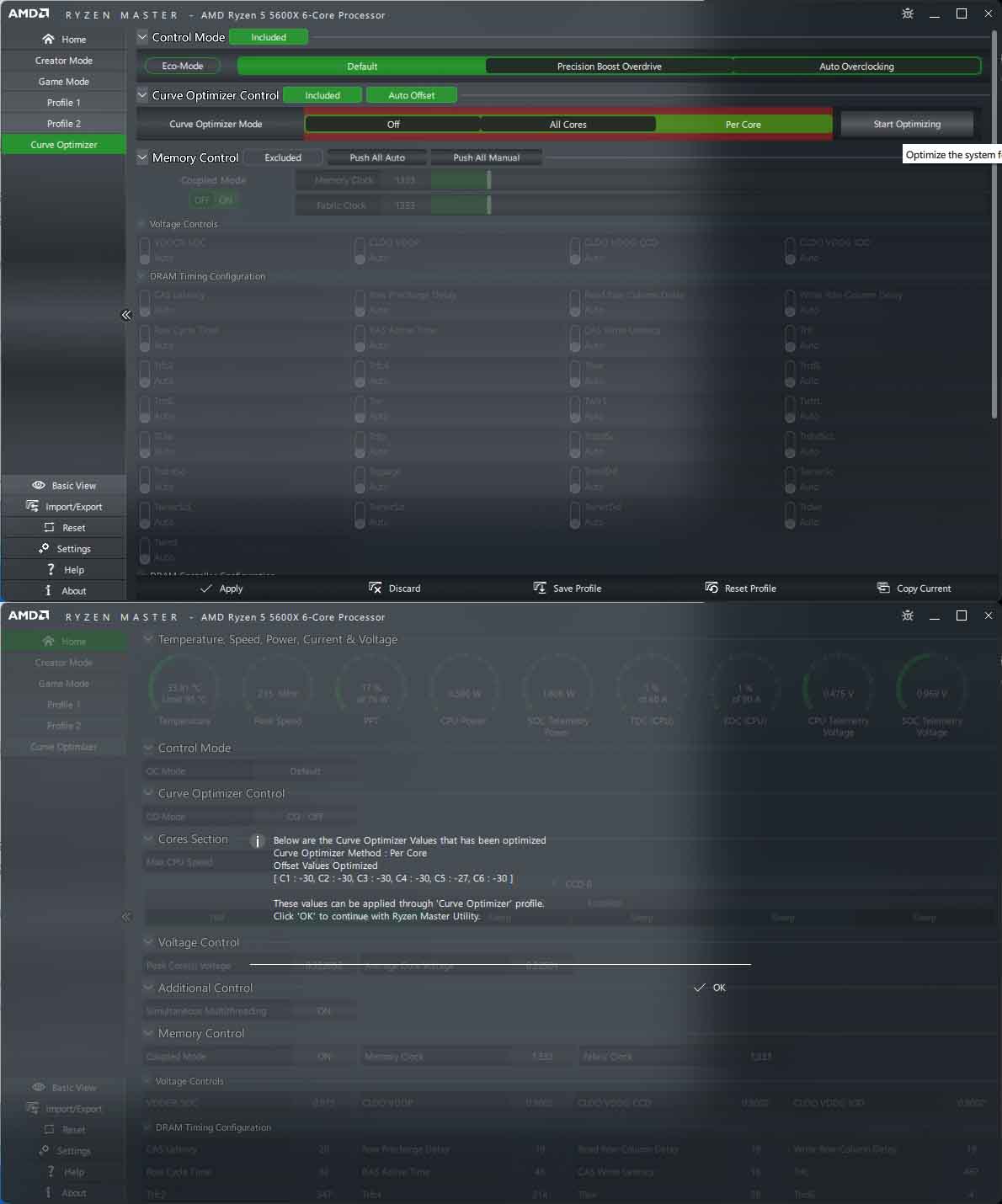Click Copy Current label in bottom toolbar
Image resolution: width=1002 pixels, height=1204 pixels.
[x=924, y=589]
